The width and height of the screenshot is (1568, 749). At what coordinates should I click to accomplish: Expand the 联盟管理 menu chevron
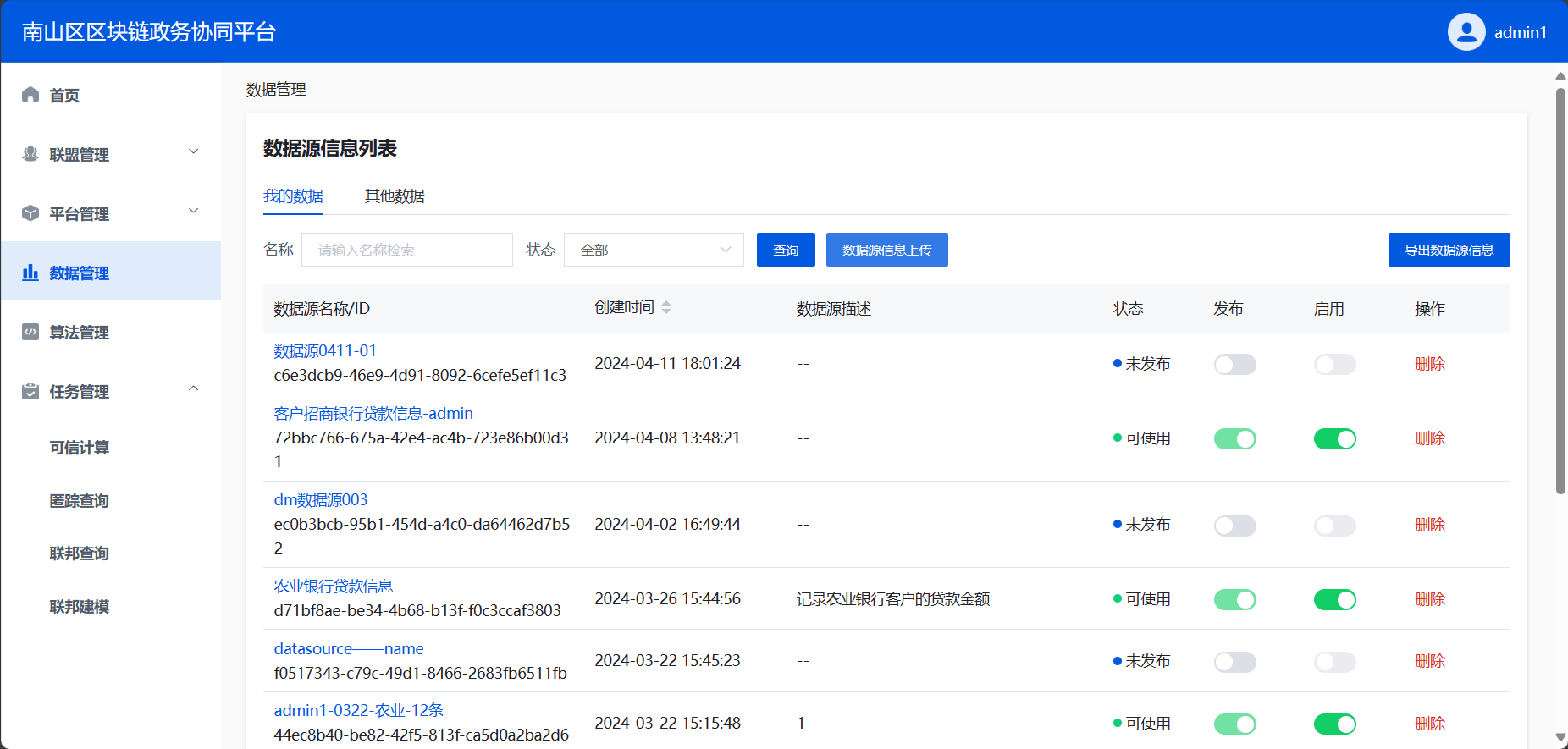(193, 151)
